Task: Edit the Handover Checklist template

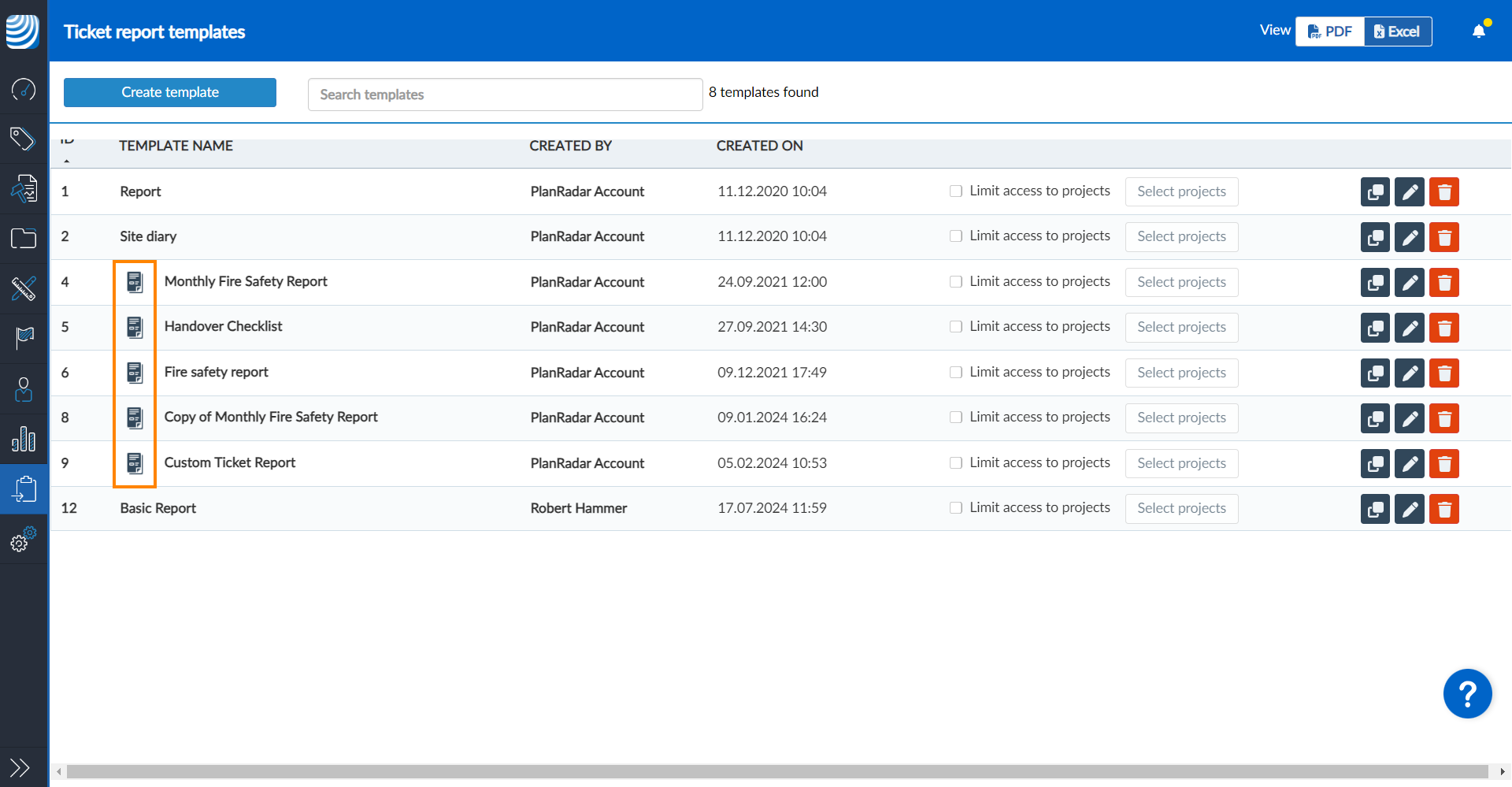Action: 1410,328
